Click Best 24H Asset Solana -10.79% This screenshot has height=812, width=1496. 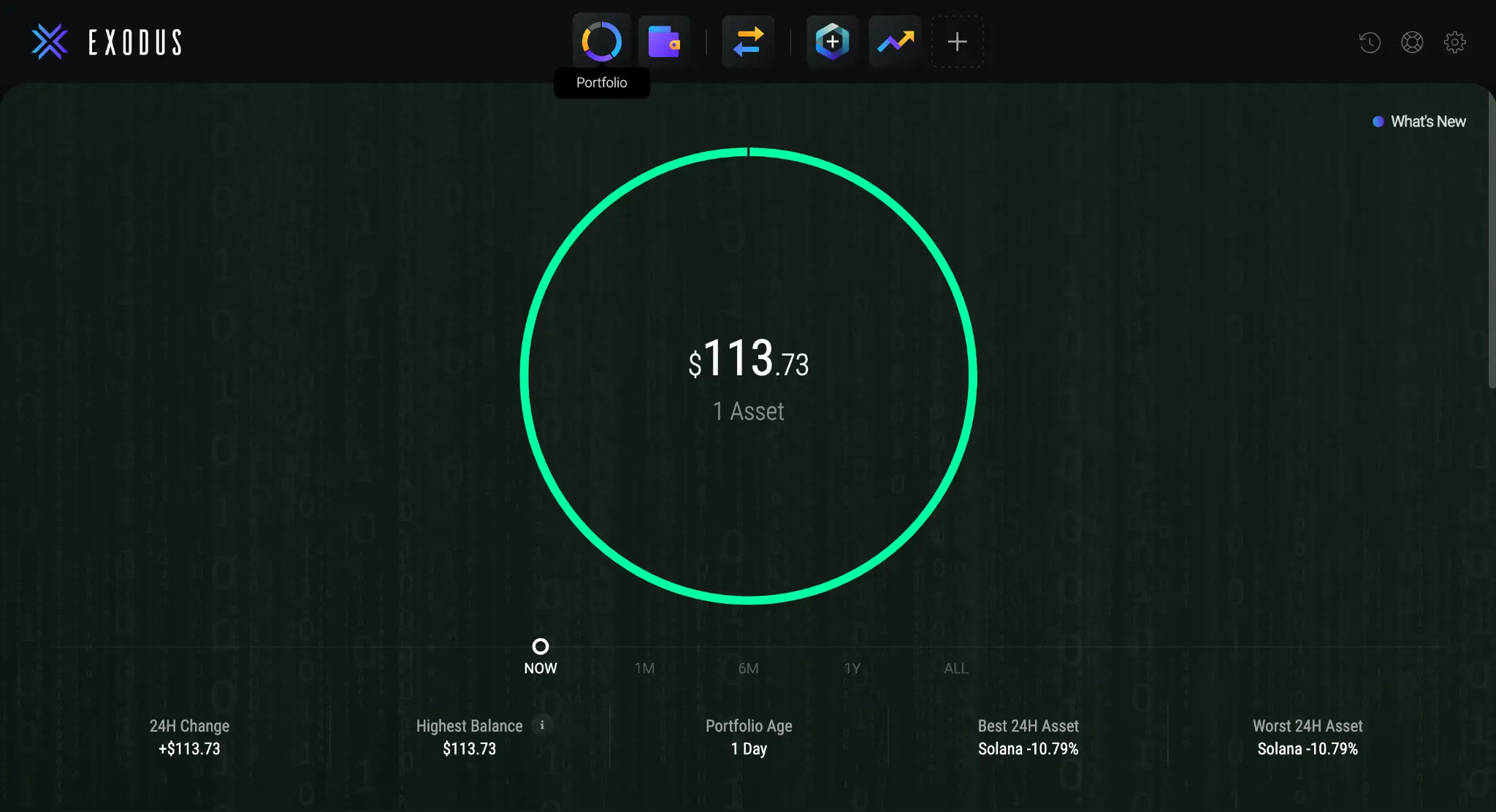pos(1028,748)
